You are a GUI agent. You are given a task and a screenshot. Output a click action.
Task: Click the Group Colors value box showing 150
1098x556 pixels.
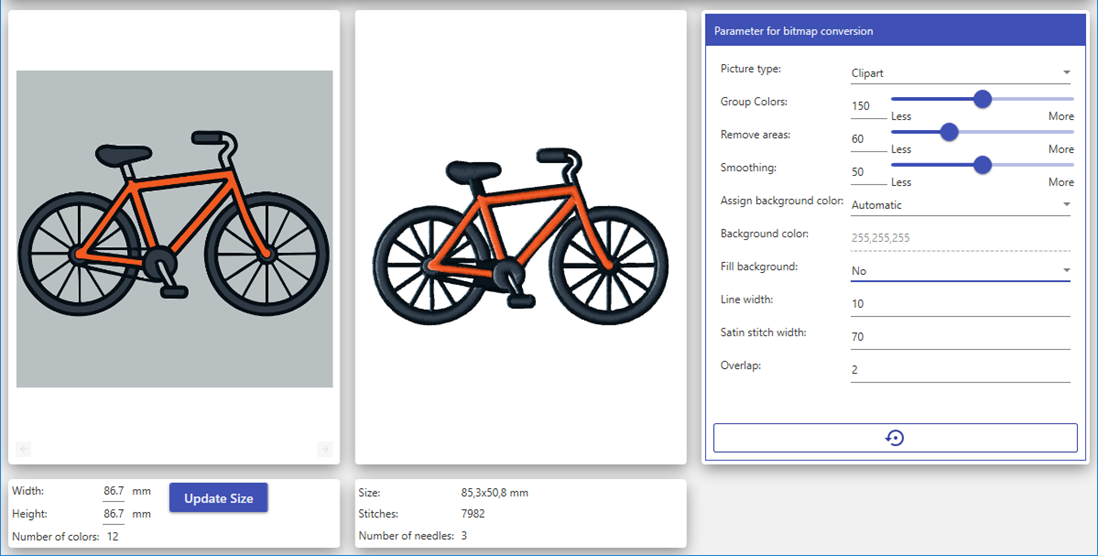866,106
